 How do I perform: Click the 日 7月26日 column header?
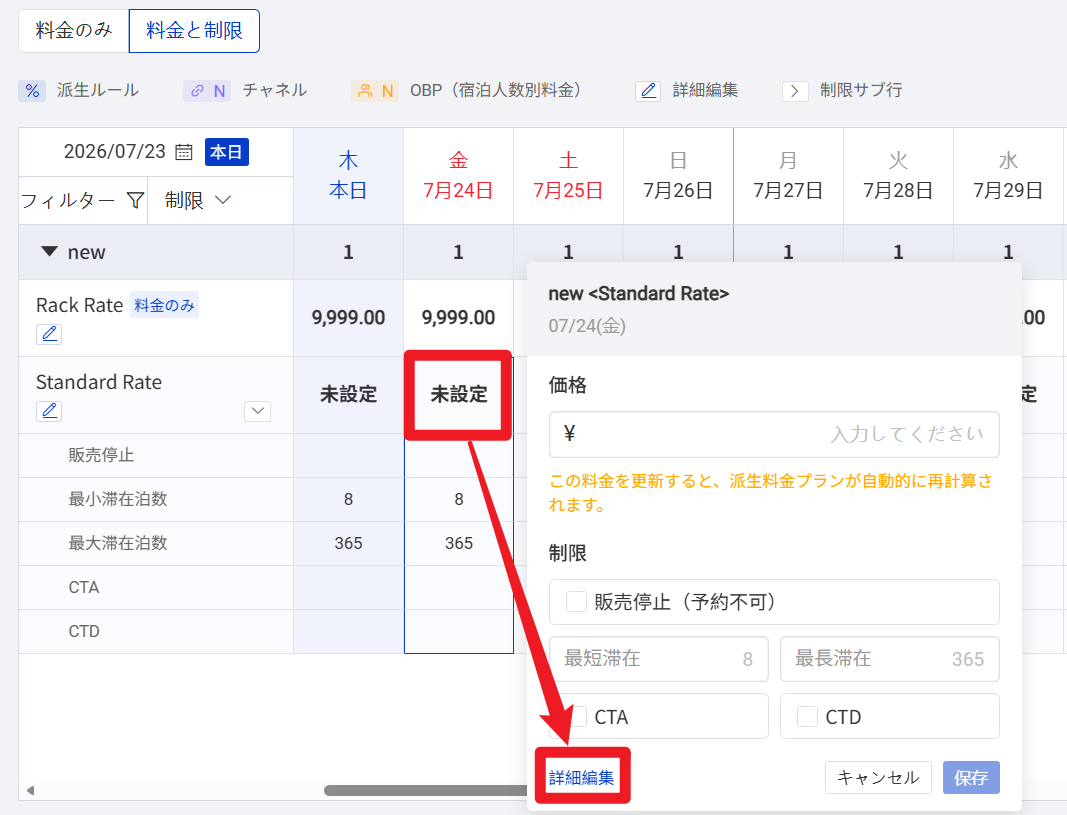[678, 176]
